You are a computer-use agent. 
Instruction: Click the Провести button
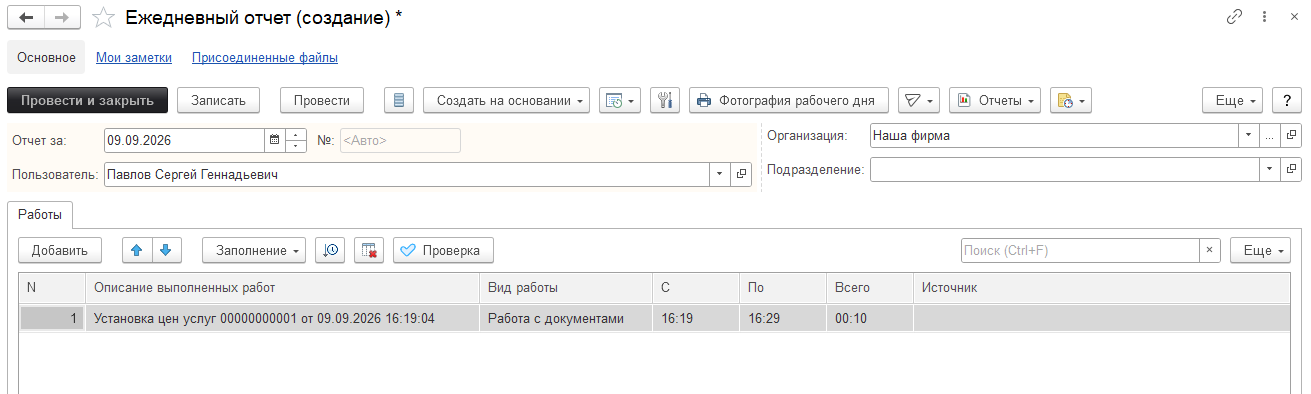(322, 100)
